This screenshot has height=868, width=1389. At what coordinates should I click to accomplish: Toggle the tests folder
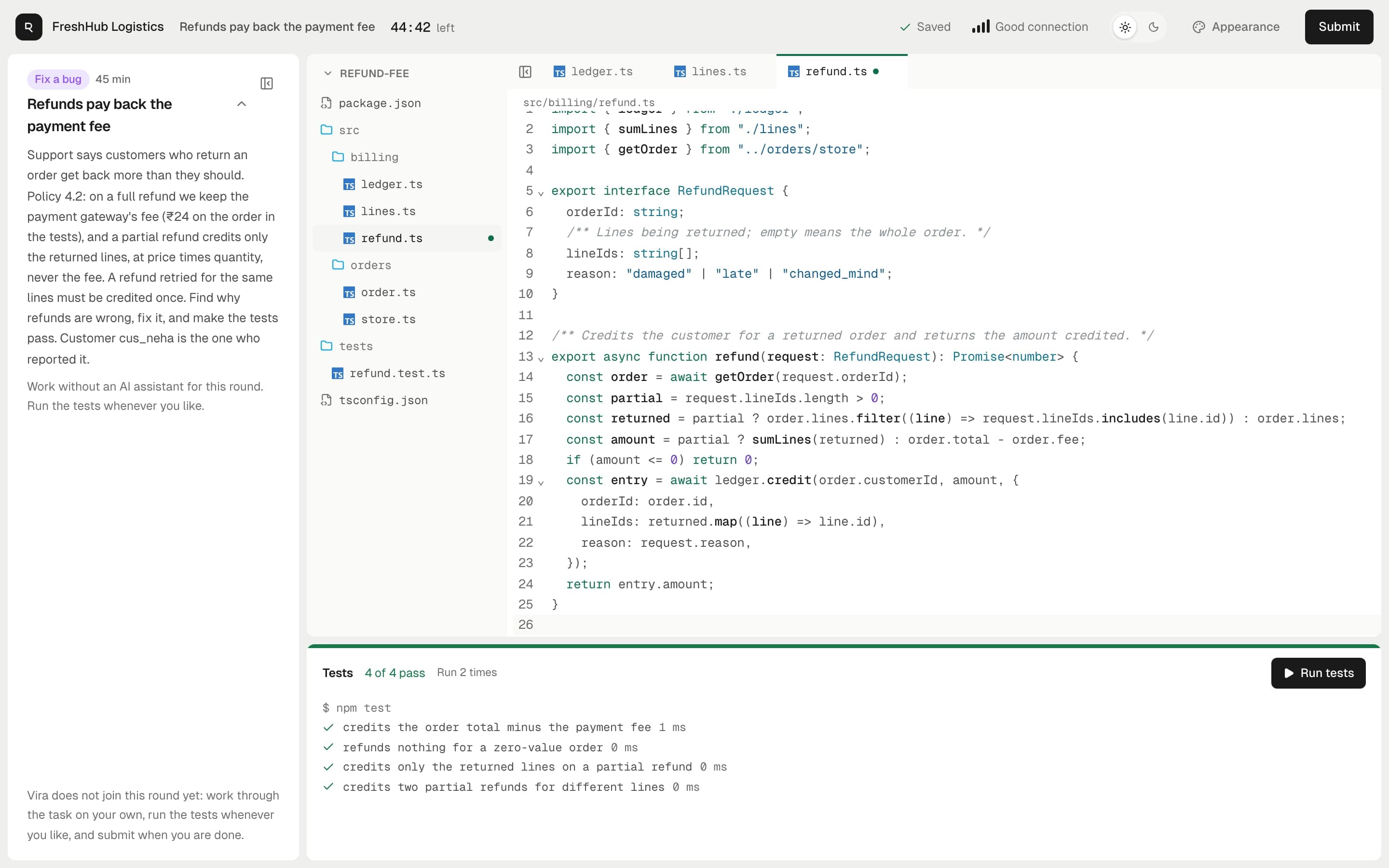point(407,346)
